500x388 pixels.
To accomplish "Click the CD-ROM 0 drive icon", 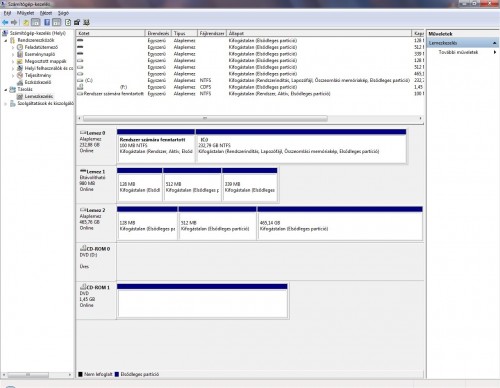I will pyautogui.click(x=83, y=248).
